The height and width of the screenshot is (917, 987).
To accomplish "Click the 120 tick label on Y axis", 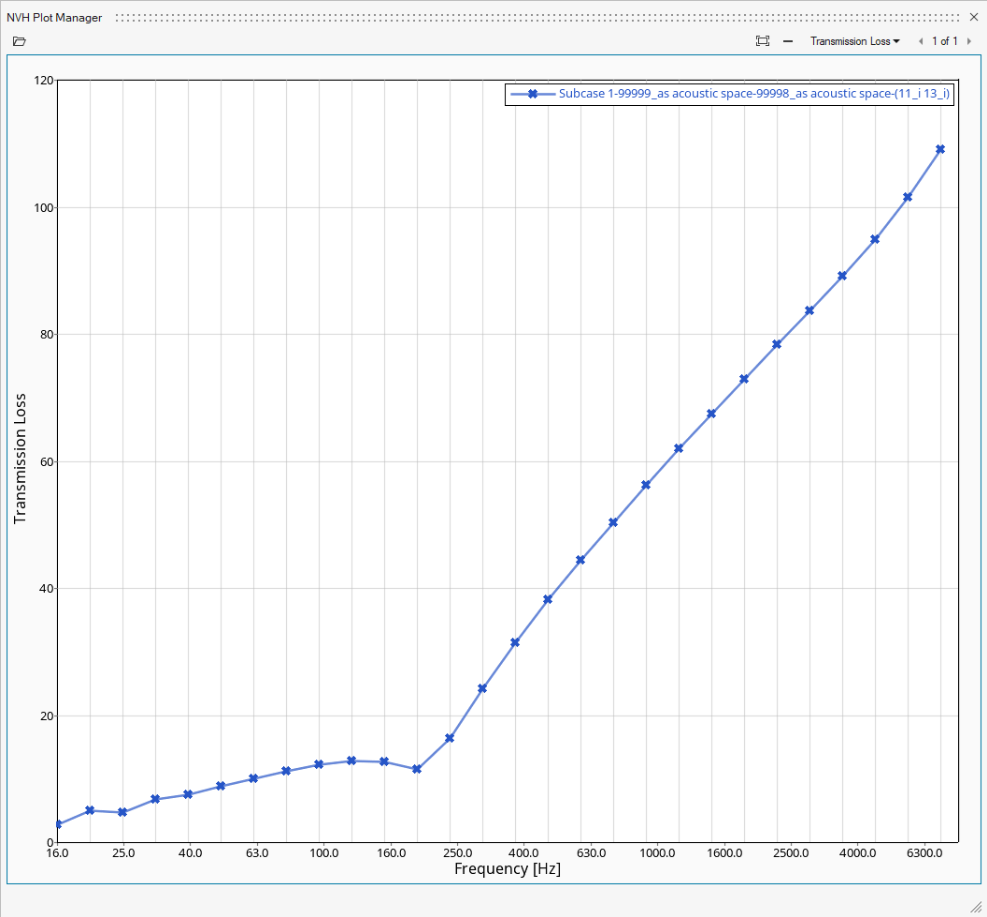I will (41, 80).
